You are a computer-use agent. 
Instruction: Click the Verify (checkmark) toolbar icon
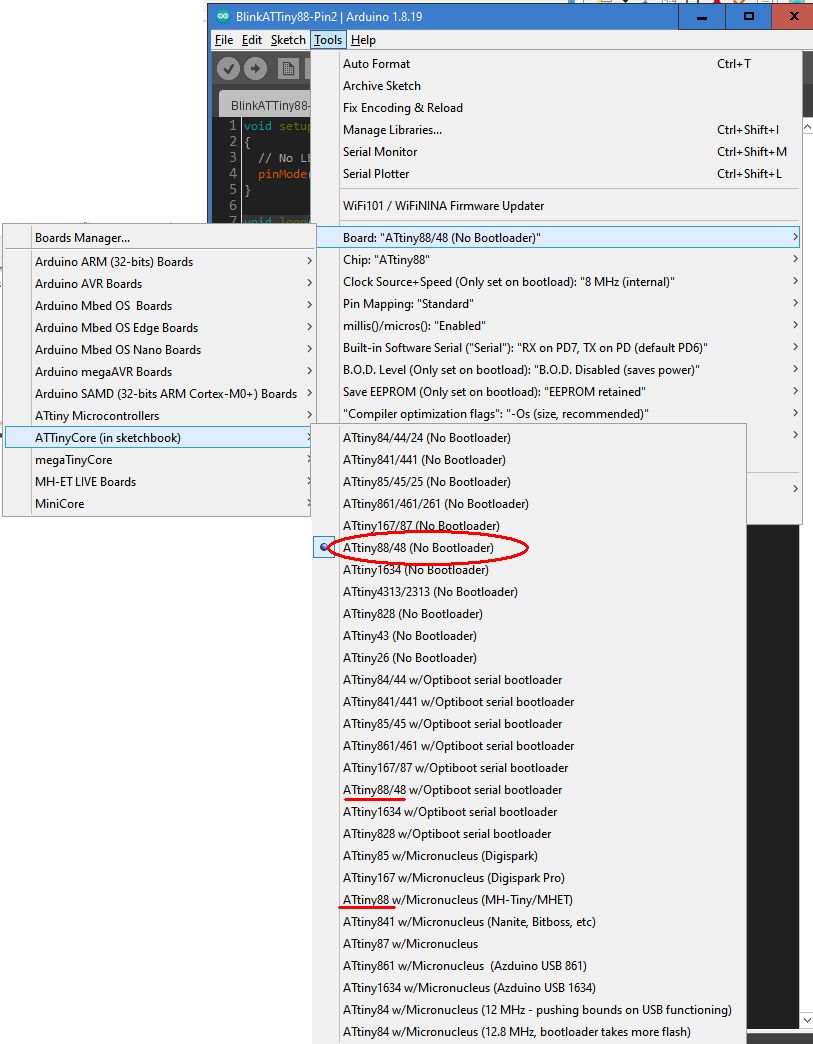tap(227, 68)
